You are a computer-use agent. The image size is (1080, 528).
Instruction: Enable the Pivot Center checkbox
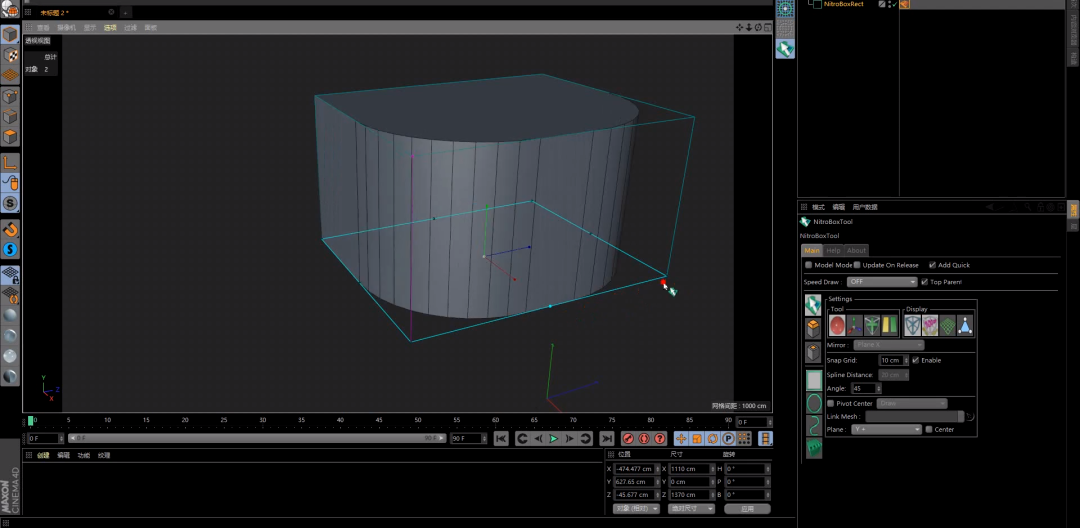point(831,403)
